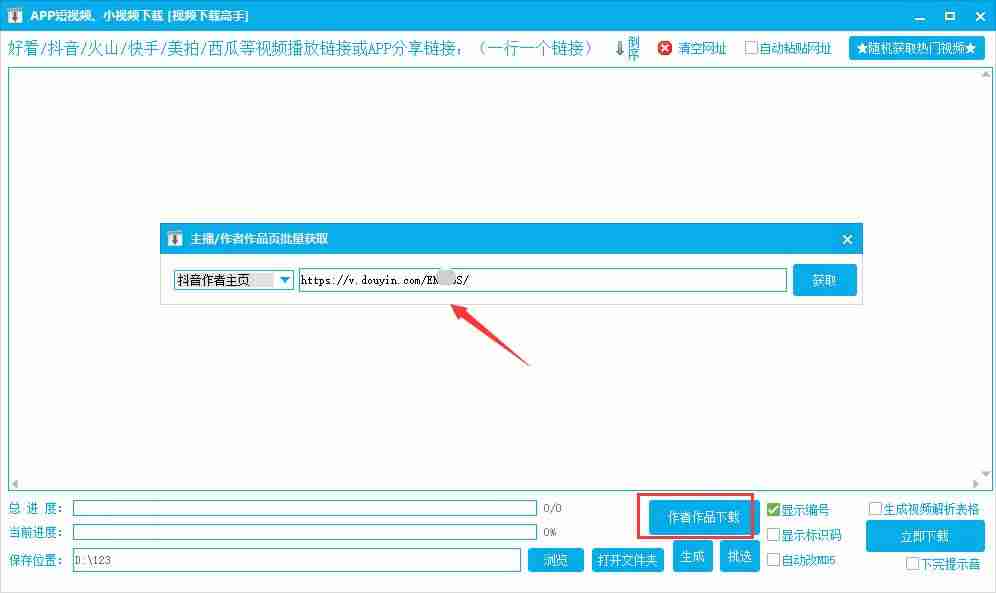Toggle the 下完提示音 checkbox
Image resolution: width=996 pixels, height=593 pixels.
tap(912, 563)
